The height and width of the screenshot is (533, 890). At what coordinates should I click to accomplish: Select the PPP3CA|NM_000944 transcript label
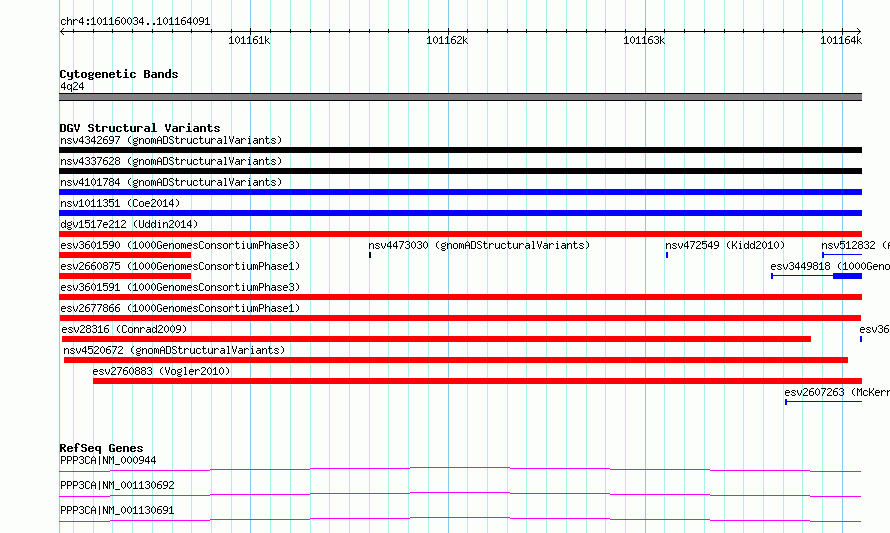[108, 460]
